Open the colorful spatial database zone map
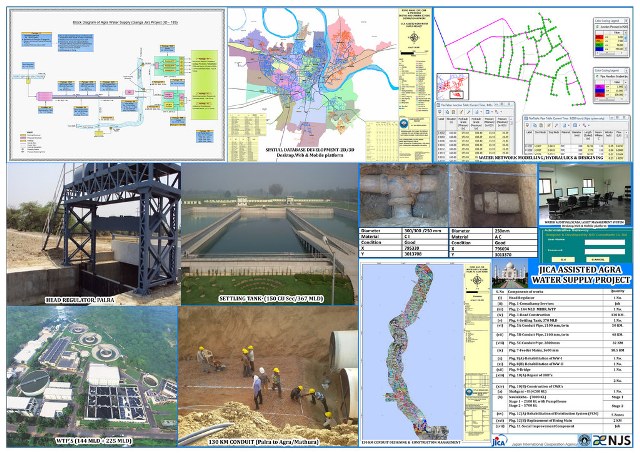The width and height of the screenshot is (640, 453). click(313, 78)
